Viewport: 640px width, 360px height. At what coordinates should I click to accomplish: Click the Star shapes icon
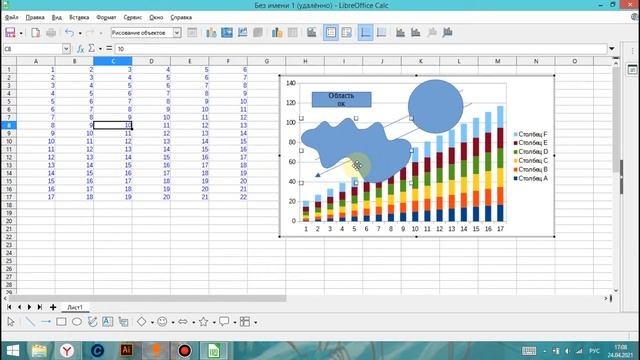coord(203,322)
